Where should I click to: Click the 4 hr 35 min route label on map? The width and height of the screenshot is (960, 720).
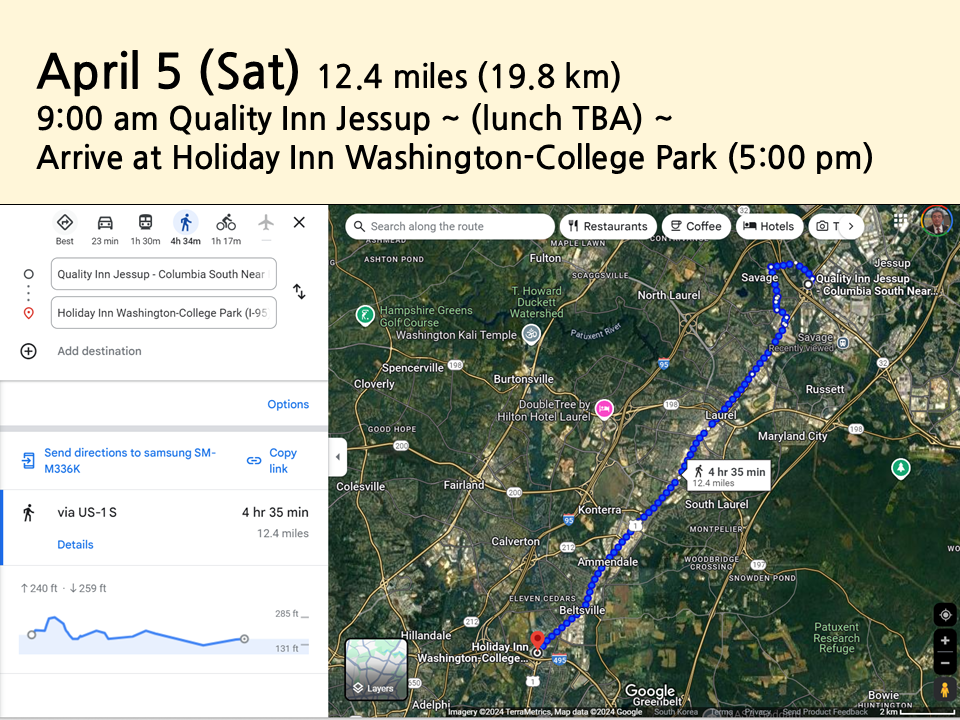(729, 476)
